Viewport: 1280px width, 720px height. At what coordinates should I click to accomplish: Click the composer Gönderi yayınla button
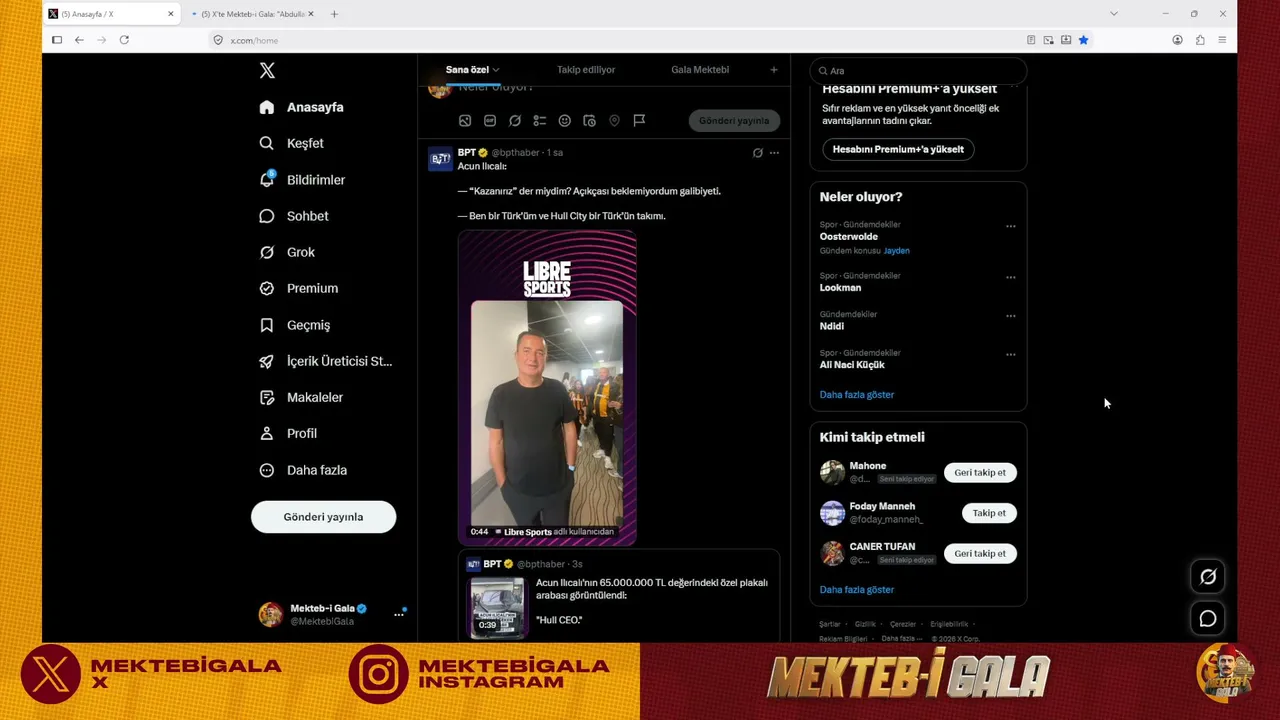(x=734, y=121)
